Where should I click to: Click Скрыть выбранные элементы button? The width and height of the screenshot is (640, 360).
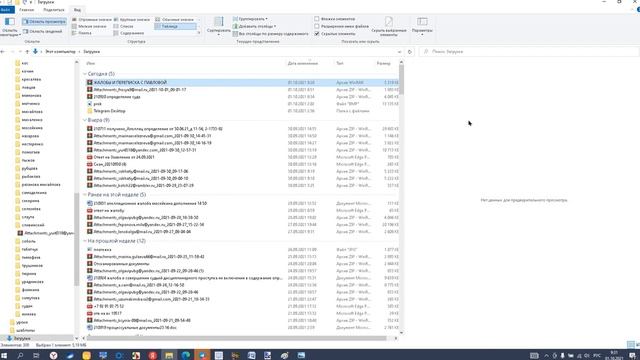tap(389, 27)
